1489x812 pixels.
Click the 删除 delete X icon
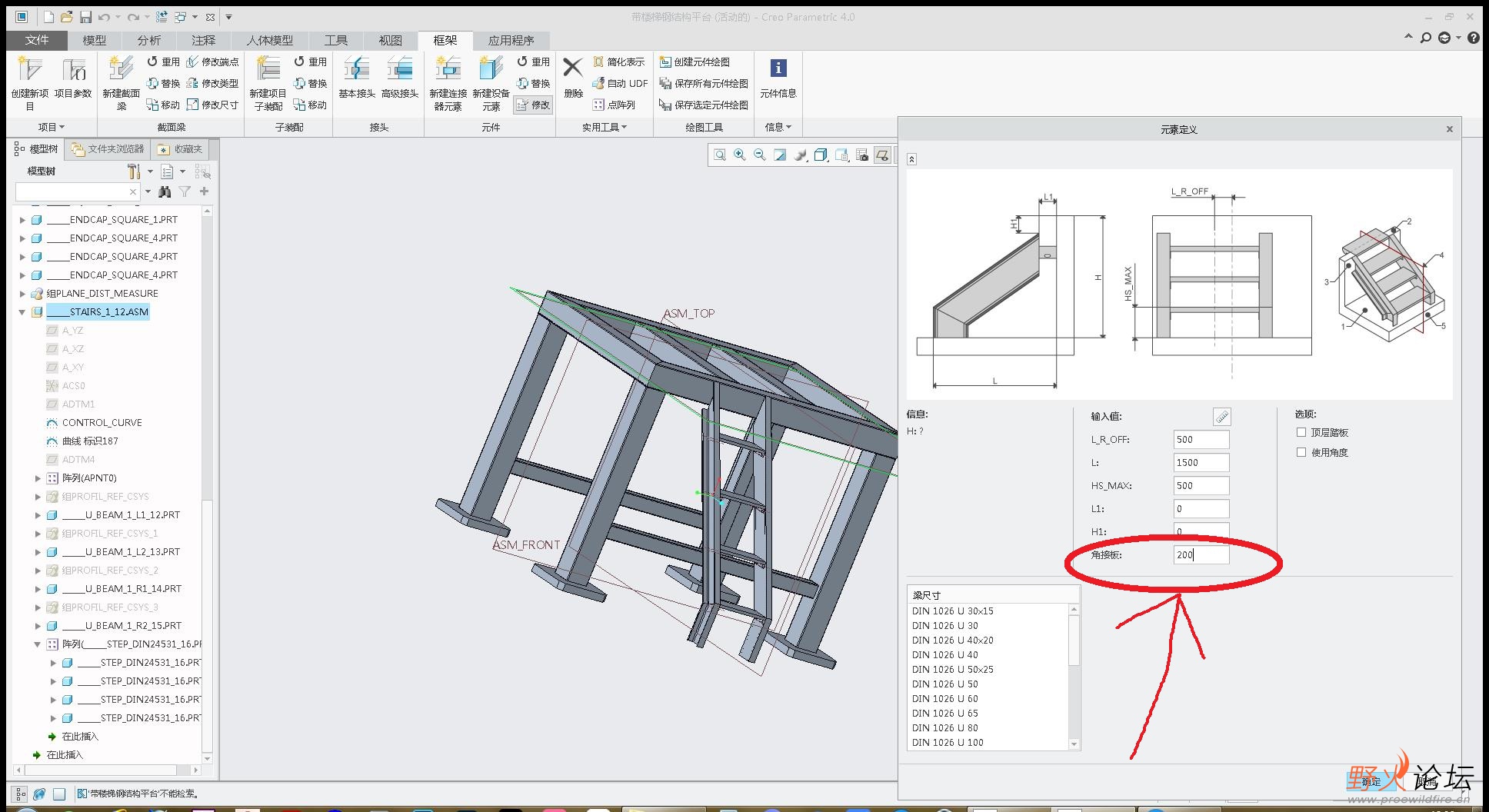pyautogui.click(x=573, y=78)
